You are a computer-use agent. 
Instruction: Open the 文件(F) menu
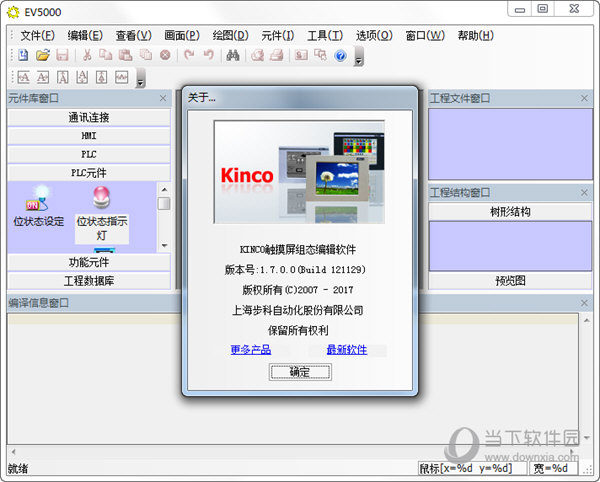37,36
